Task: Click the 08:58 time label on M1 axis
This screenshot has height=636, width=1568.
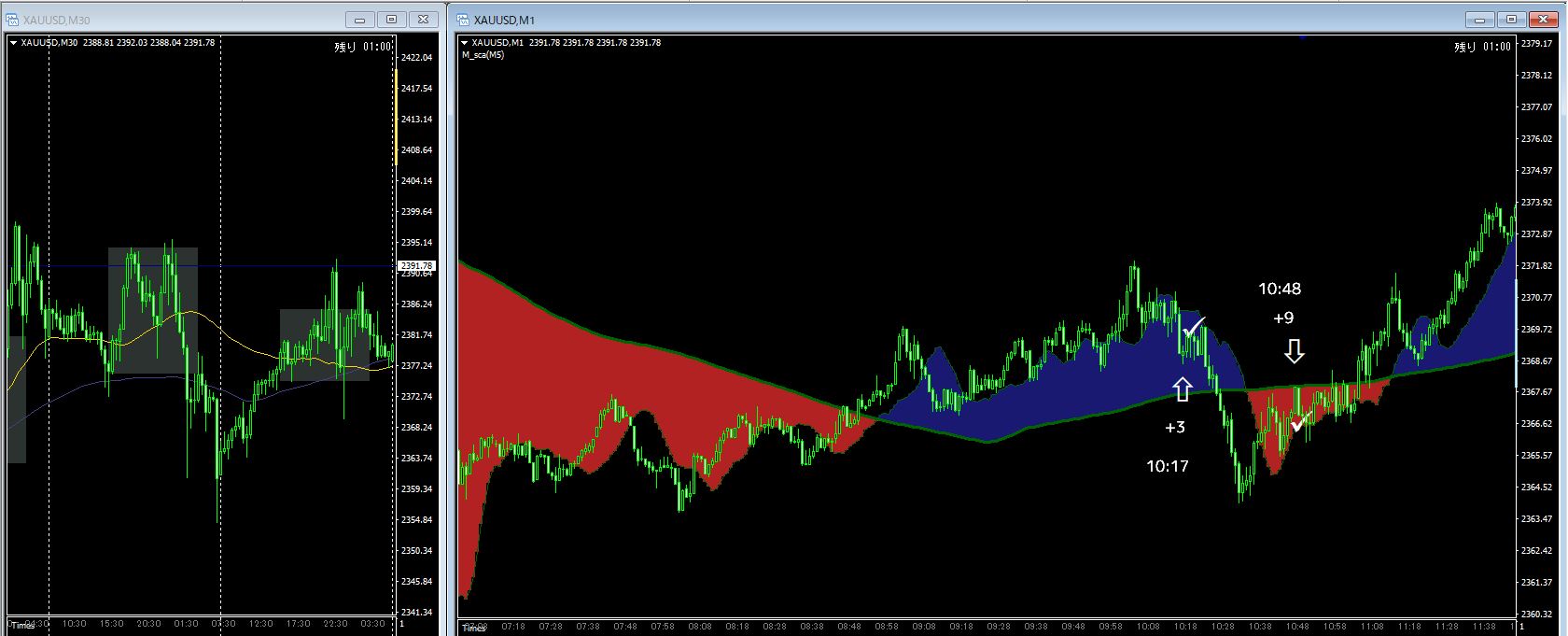Action: click(x=887, y=627)
